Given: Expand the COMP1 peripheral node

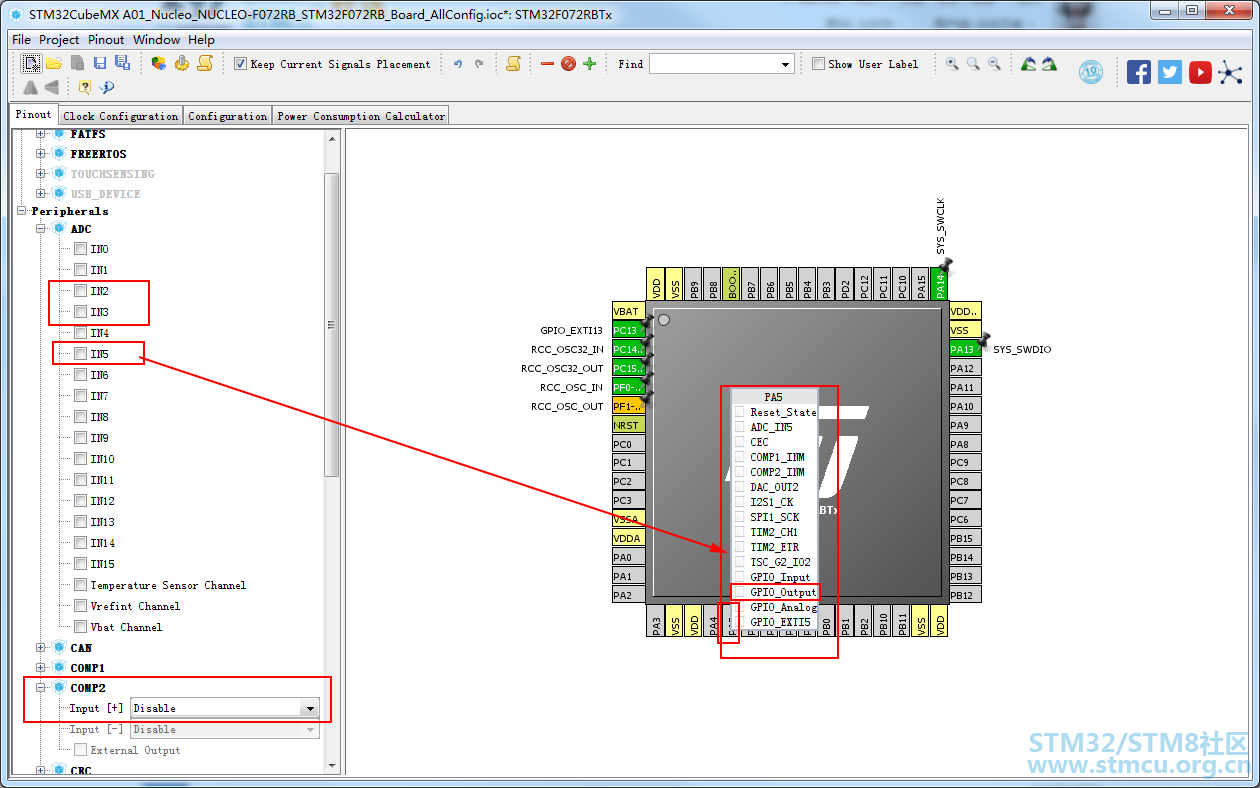Looking at the screenshot, I should pyautogui.click(x=41, y=668).
